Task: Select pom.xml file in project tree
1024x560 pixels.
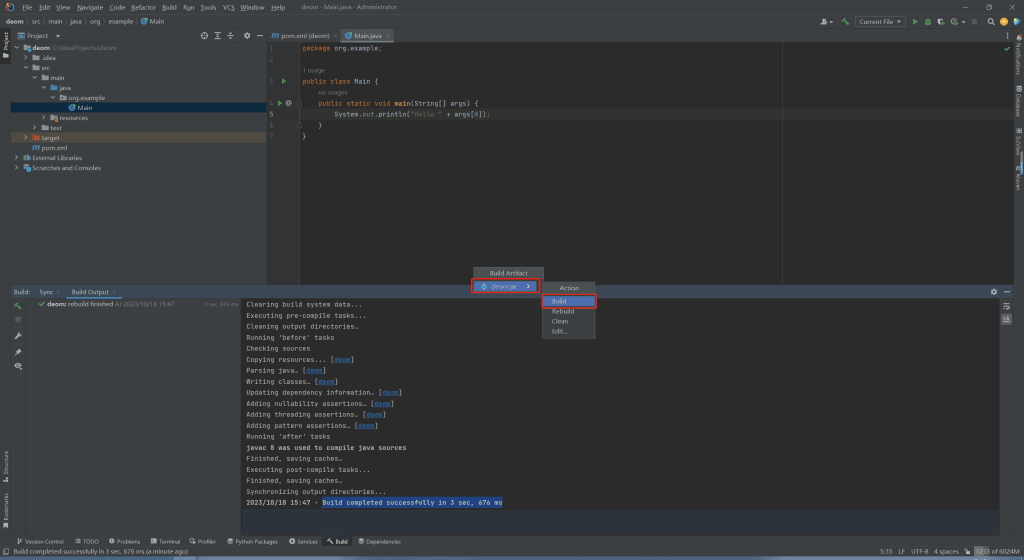Action: 54,147
